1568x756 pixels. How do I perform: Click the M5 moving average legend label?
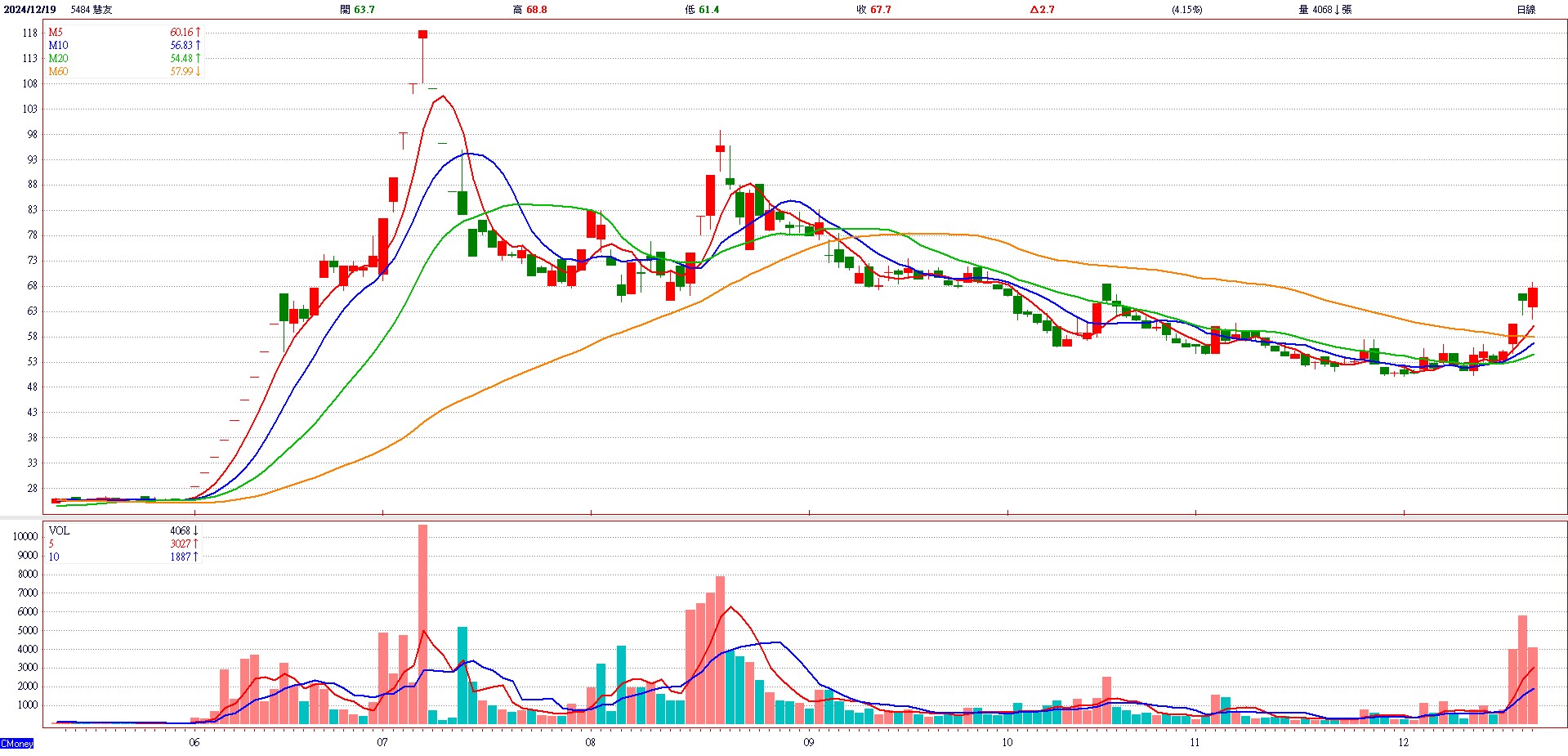pos(56,33)
